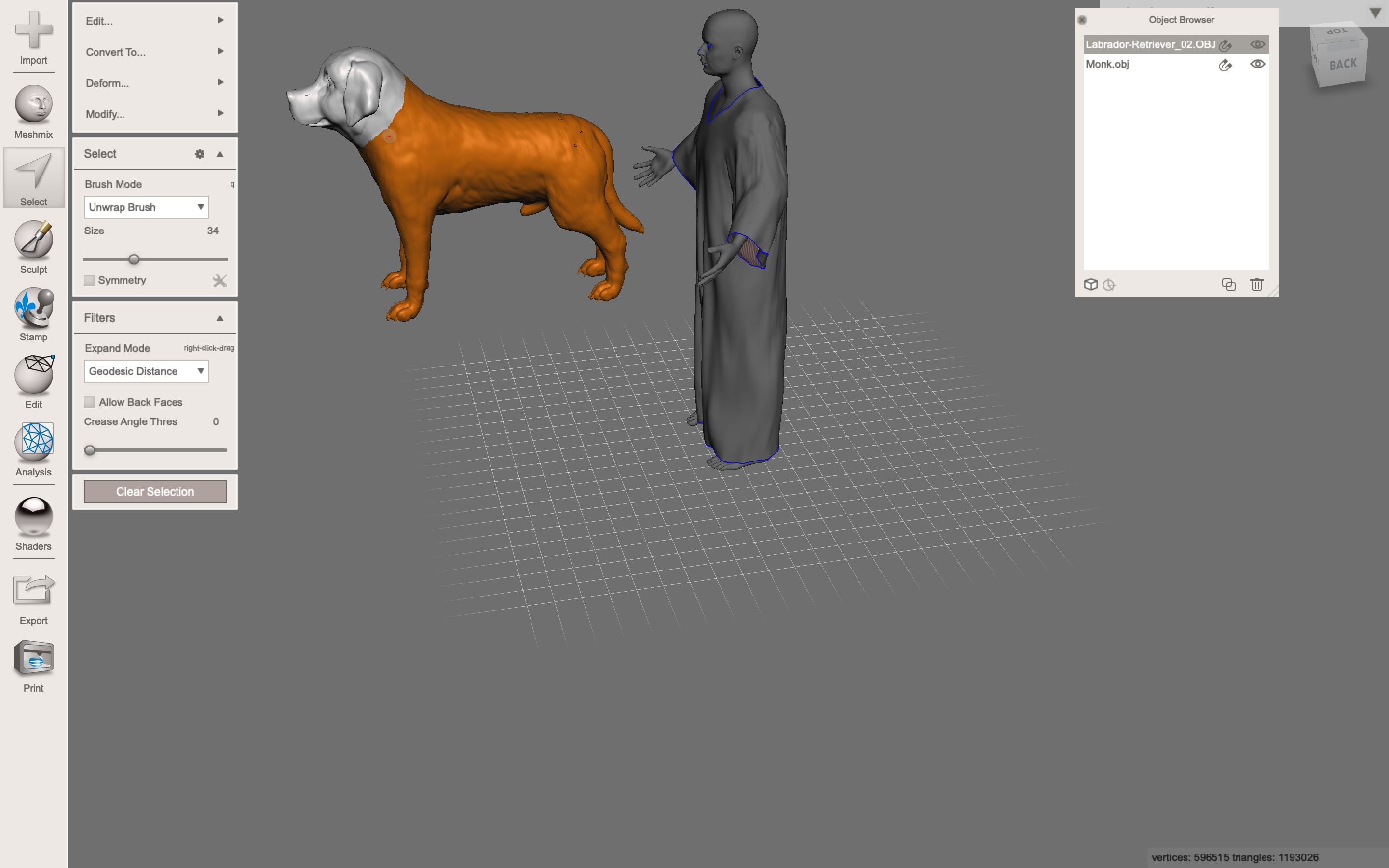Viewport: 1389px width, 868px height.
Task: Enable Allow Back Faces checkbox
Action: pos(90,403)
